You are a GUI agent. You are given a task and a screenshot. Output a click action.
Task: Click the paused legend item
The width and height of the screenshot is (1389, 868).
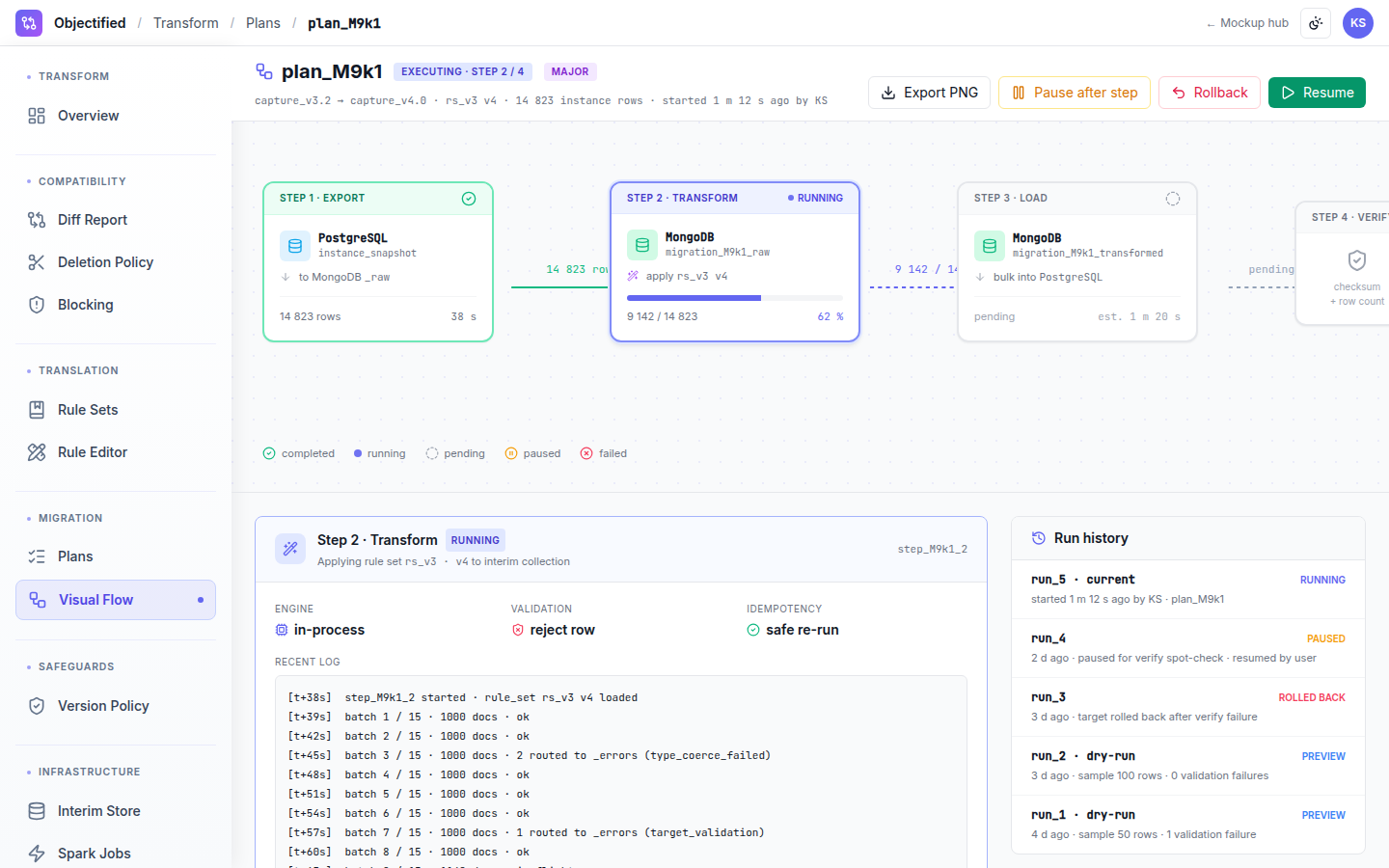point(532,453)
